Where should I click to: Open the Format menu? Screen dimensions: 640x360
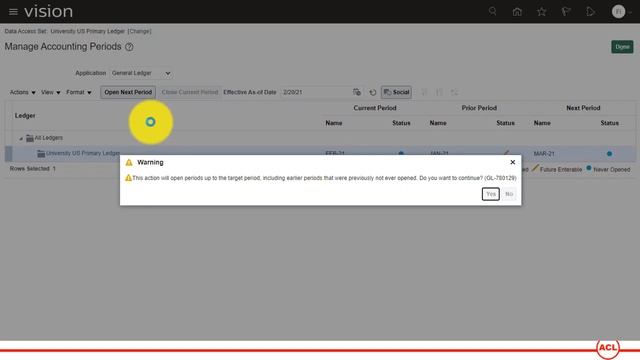[x=79, y=92]
